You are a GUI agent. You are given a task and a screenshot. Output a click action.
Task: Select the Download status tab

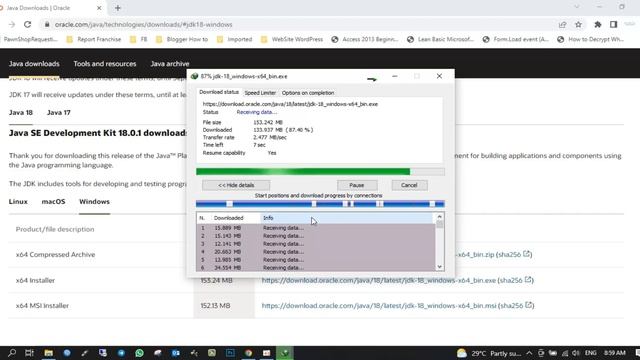point(219,92)
